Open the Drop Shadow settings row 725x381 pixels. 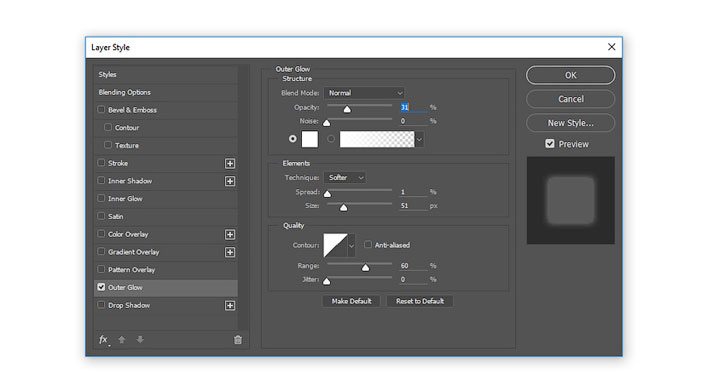[x=166, y=305]
